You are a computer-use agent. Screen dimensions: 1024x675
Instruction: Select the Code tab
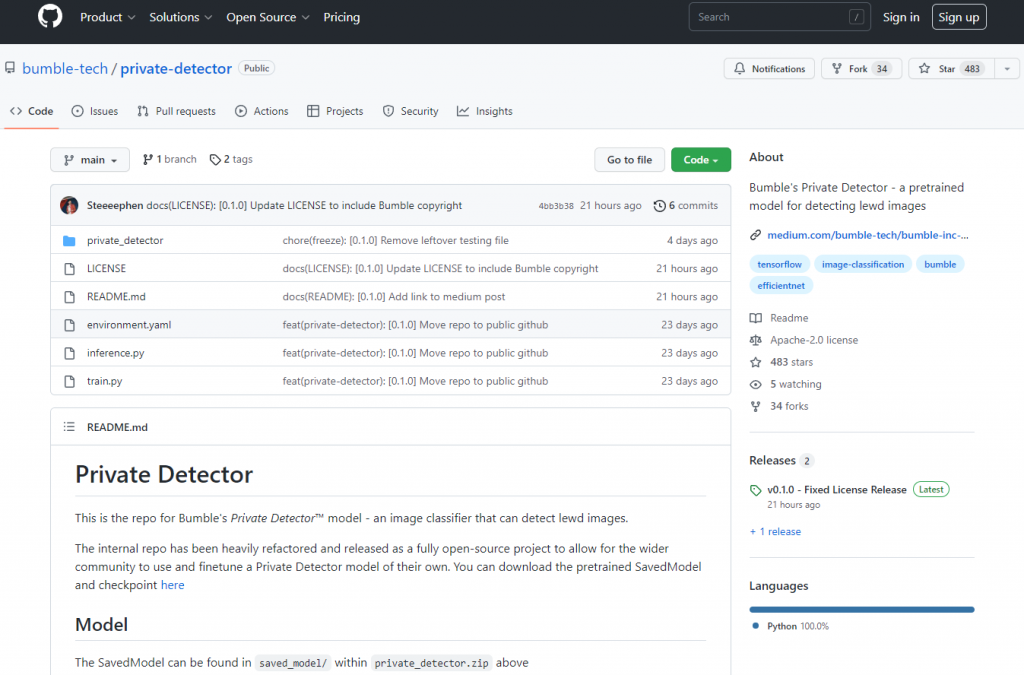pos(31,111)
